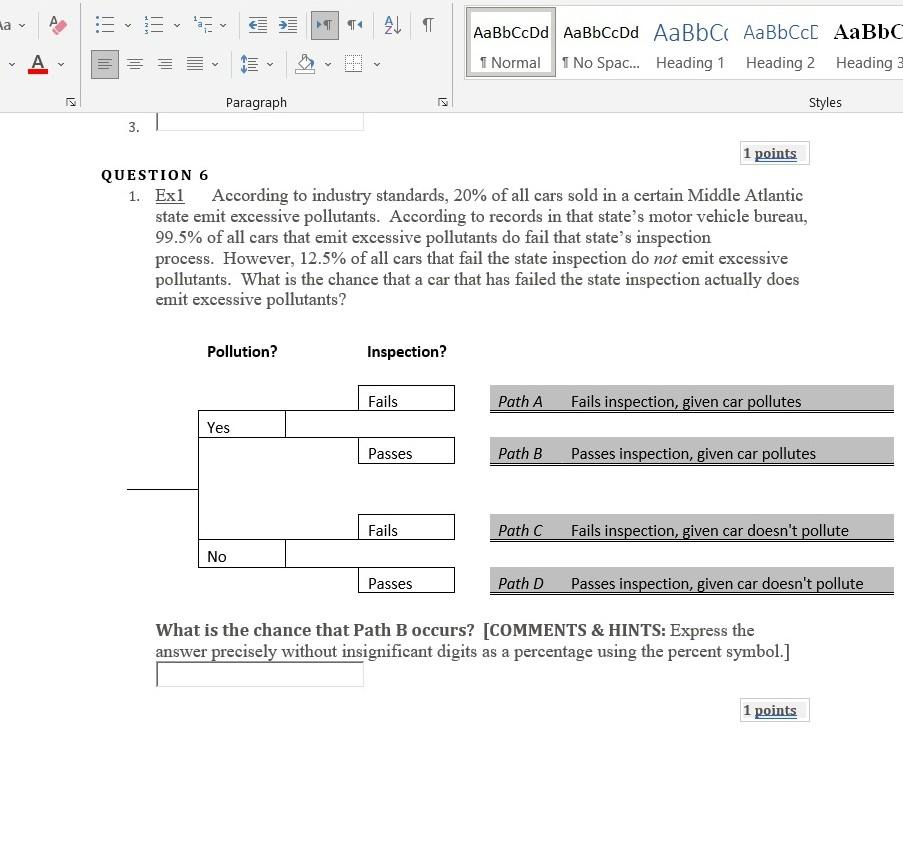
Task: Click the Inspection? column label
Action: tap(407, 351)
